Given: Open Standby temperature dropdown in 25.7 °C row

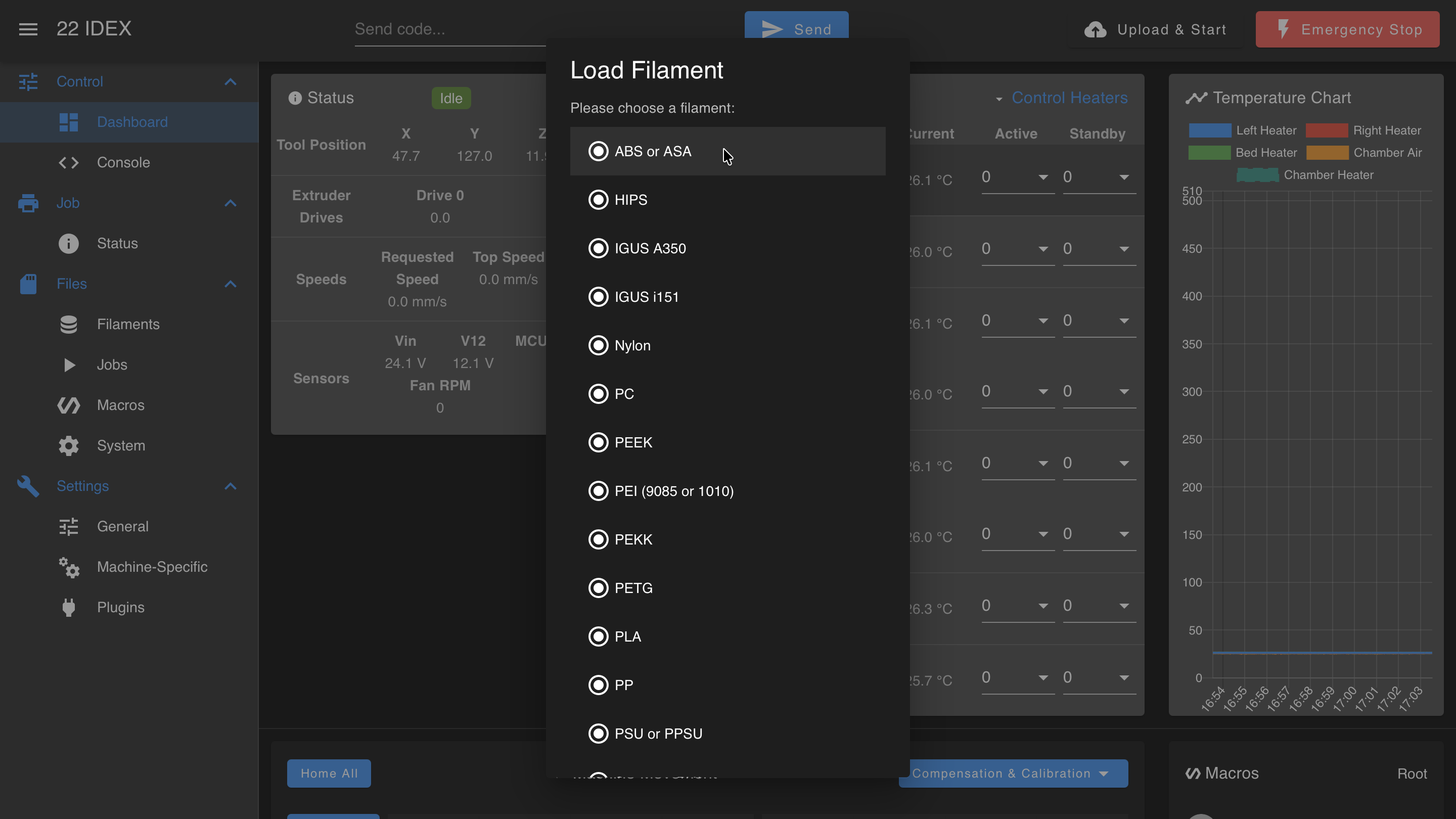Looking at the screenshot, I should (x=1099, y=677).
